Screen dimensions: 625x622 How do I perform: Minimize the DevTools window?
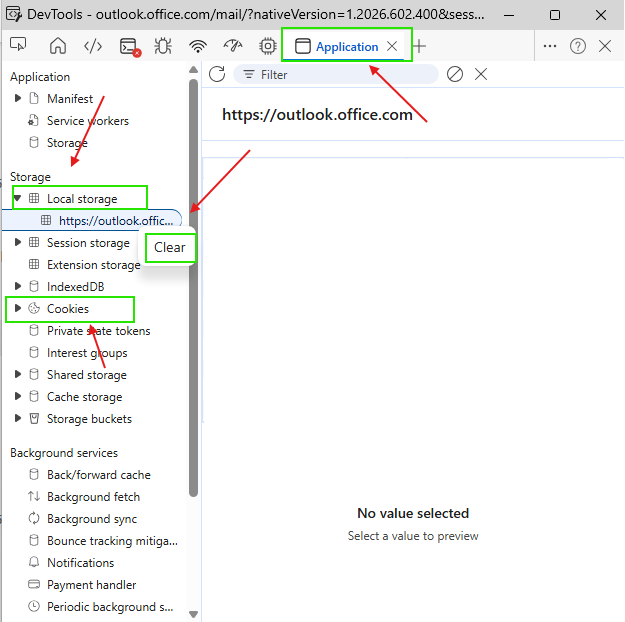click(x=509, y=15)
